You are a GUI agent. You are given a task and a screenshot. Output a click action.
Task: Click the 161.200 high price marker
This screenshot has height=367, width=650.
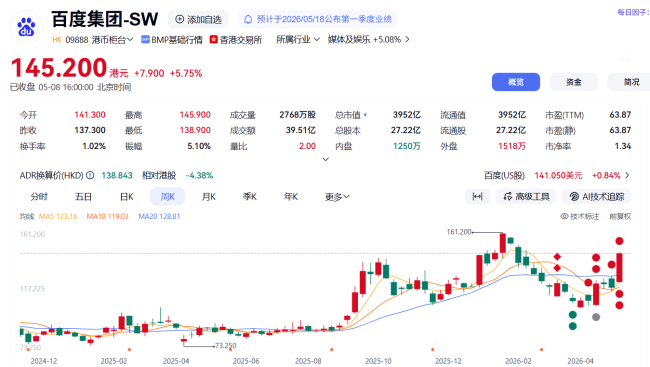click(x=459, y=232)
